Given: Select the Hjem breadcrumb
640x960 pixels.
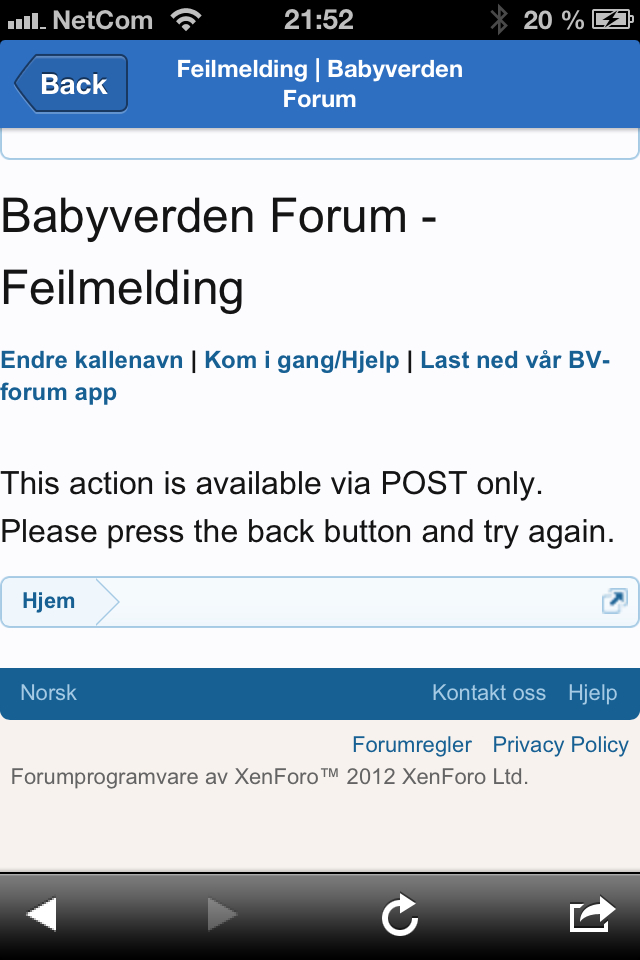Looking at the screenshot, I should point(49,601).
